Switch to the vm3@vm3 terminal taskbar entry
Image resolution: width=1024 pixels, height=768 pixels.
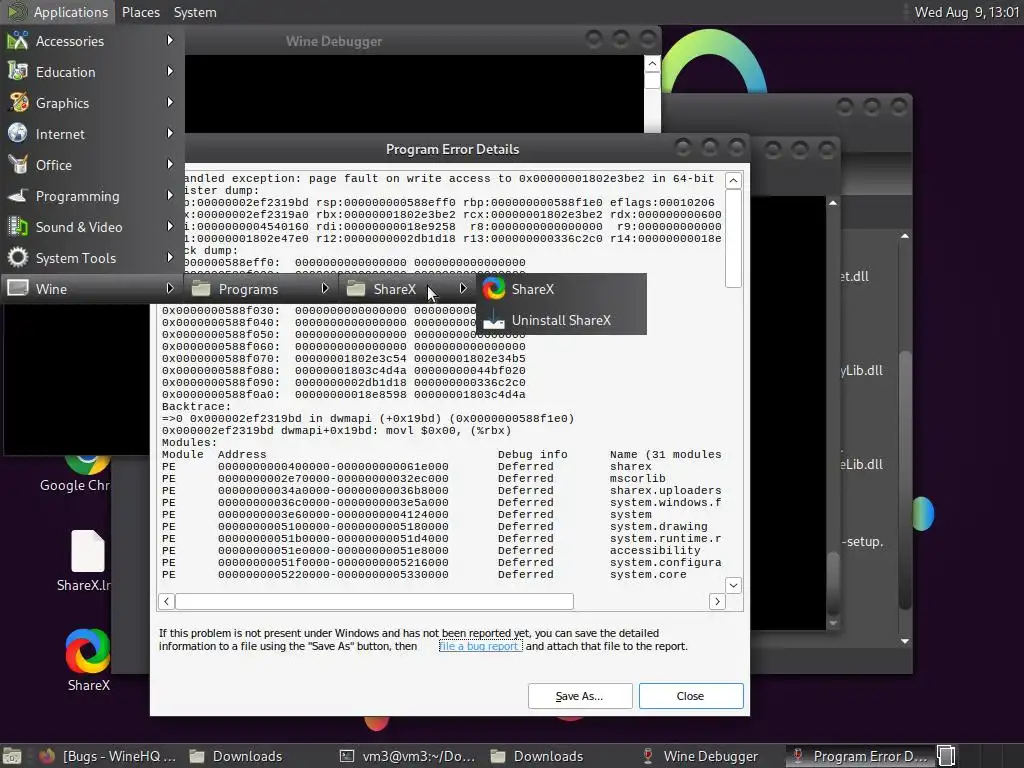click(408, 756)
